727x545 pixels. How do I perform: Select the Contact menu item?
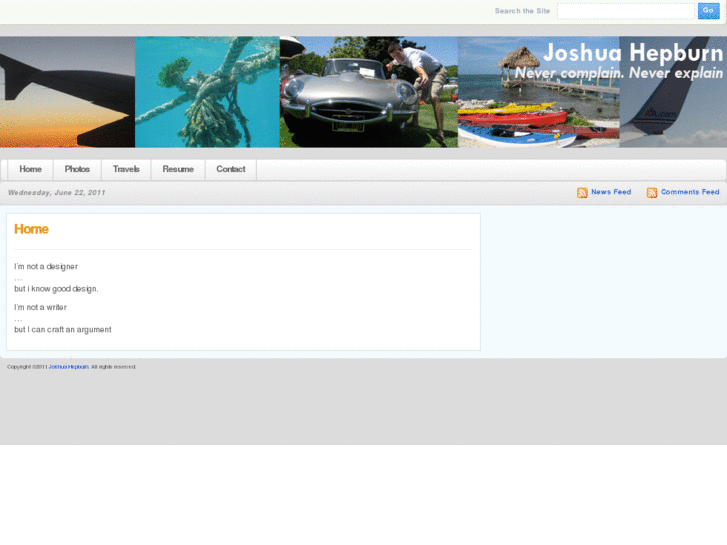point(231,169)
